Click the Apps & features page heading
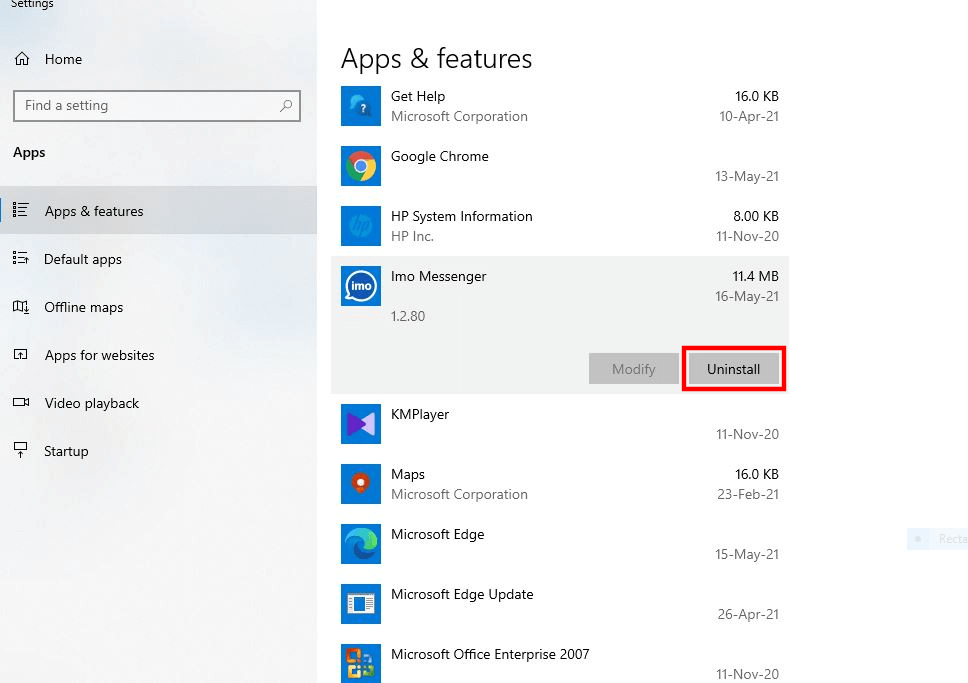Image resolution: width=968 pixels, height=683 pixels. [x=436, y=59]
